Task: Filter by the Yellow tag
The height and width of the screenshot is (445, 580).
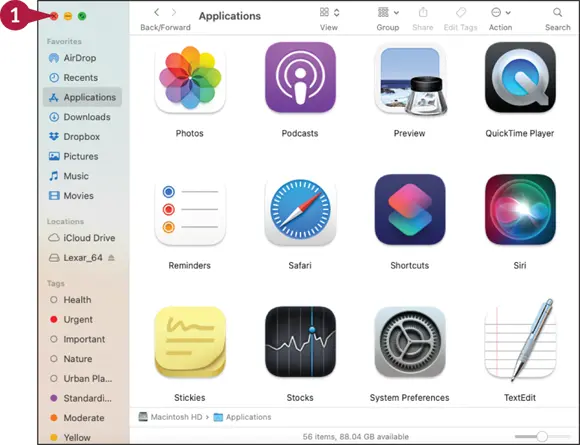Action: 82,437
